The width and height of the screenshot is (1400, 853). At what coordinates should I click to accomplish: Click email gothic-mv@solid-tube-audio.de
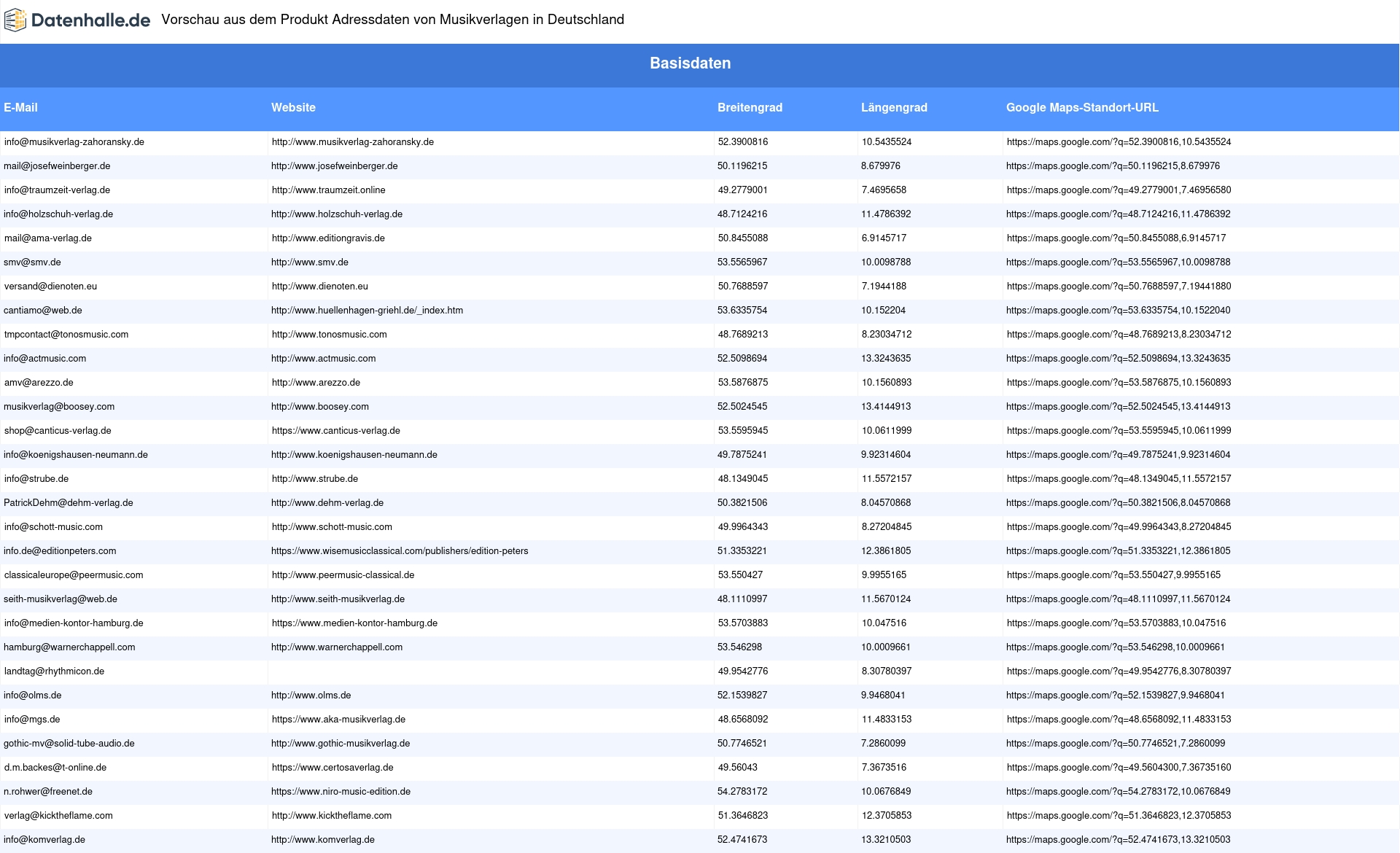click(69, 744)
